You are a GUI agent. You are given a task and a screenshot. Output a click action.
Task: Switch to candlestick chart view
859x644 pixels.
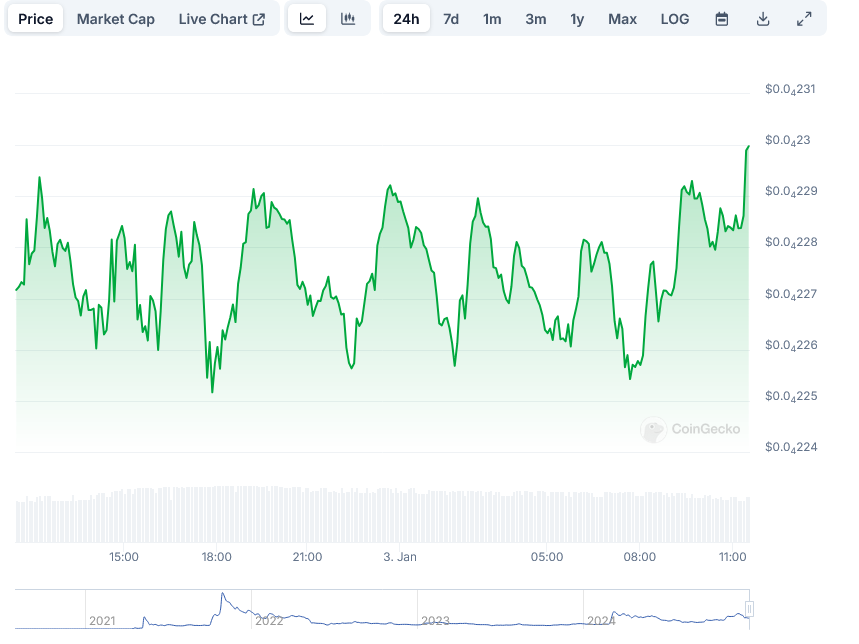[348, 19]
